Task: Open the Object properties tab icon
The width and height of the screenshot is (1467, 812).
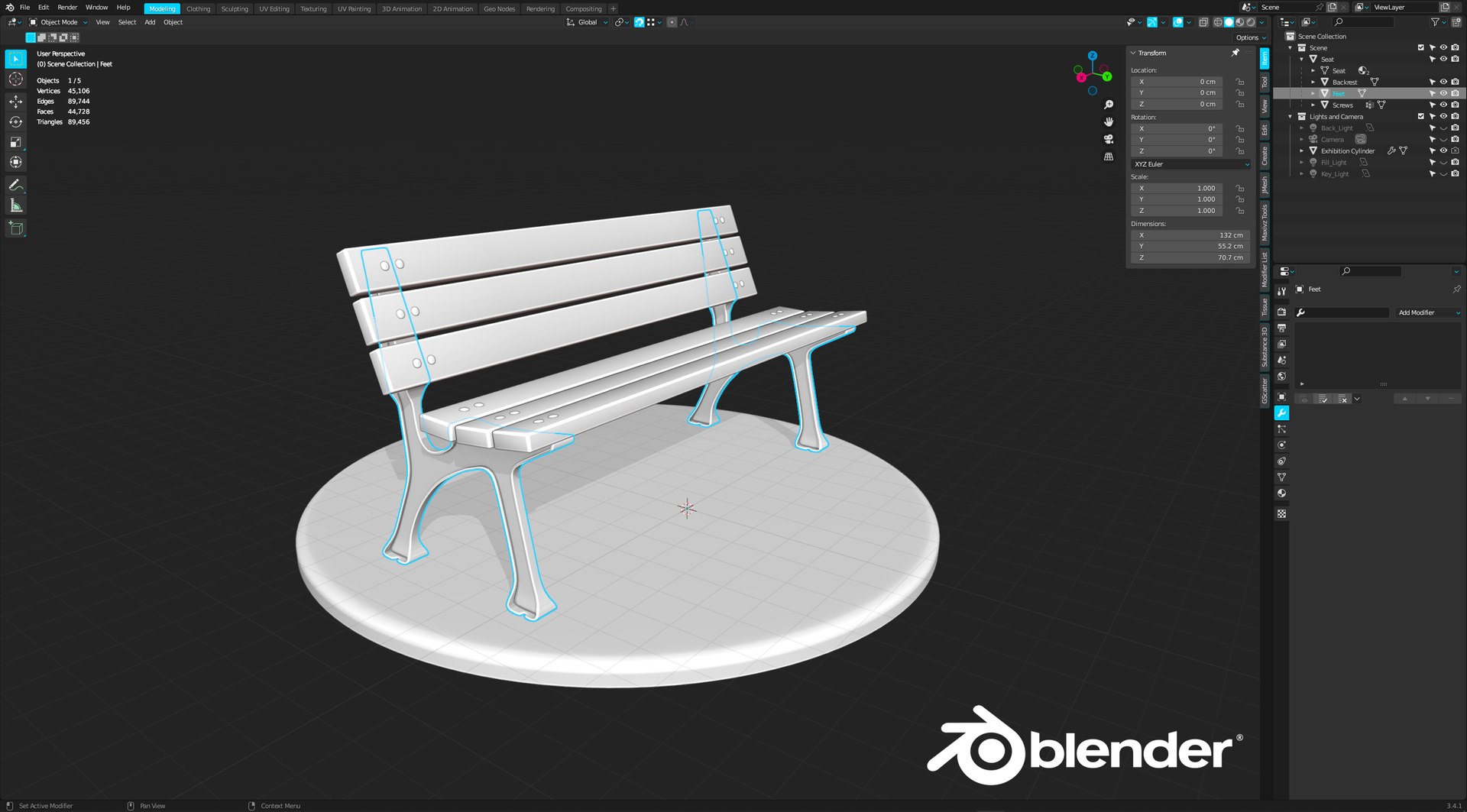Action: (1282, 396)
